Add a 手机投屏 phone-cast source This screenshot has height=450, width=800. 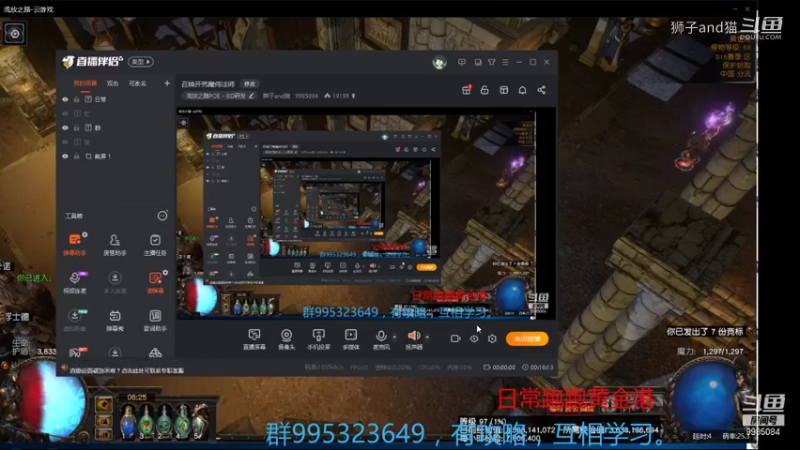[318, 339]
